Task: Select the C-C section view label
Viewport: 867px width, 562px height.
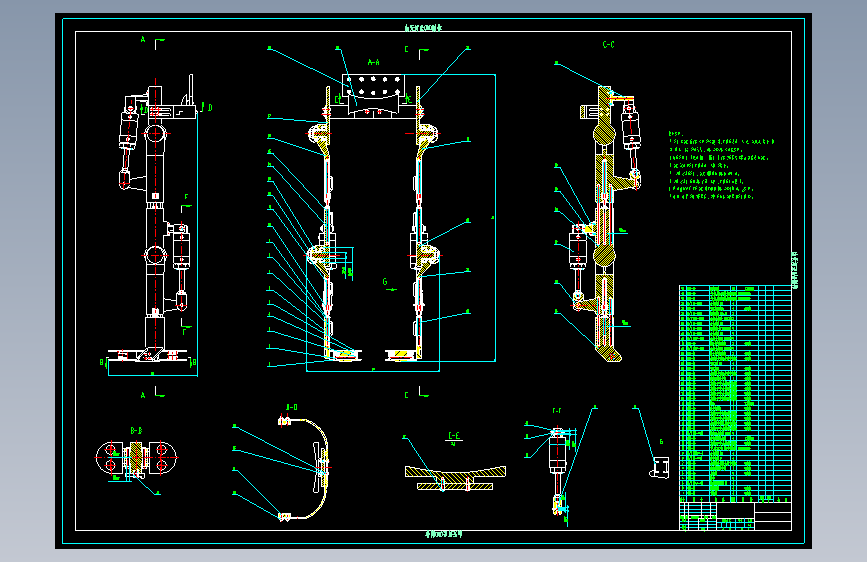Action: (x=608, y=44)
